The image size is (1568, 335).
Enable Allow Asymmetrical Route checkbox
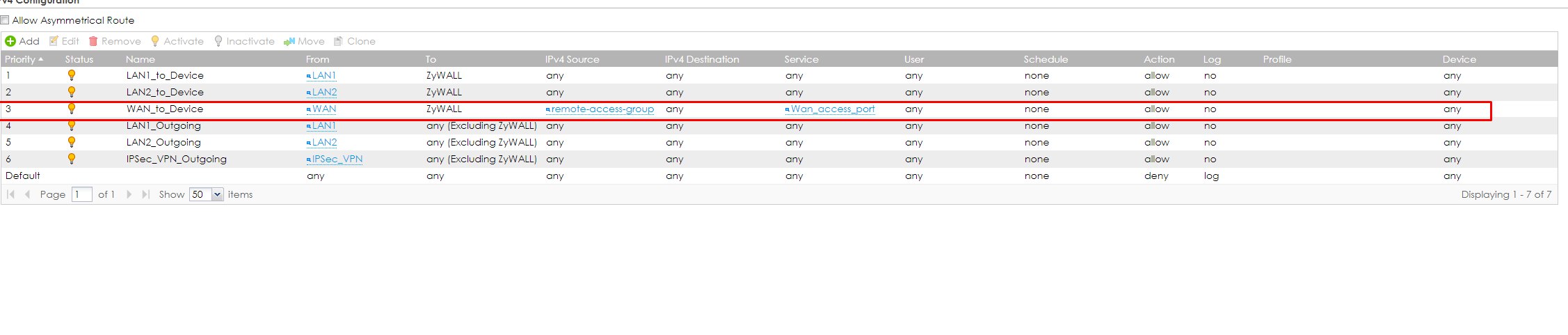coord(6,20)
